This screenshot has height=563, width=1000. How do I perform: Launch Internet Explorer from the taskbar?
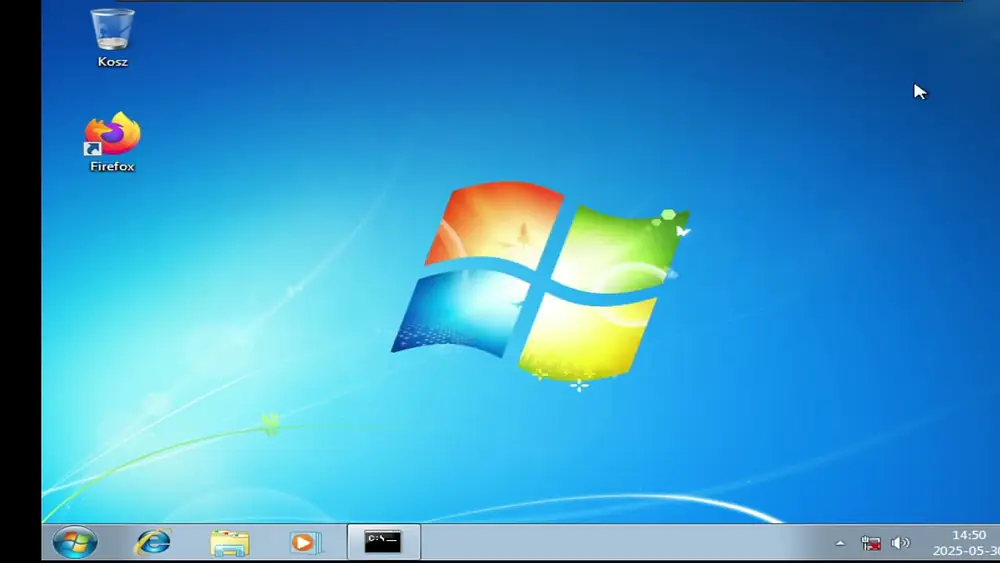153,543
